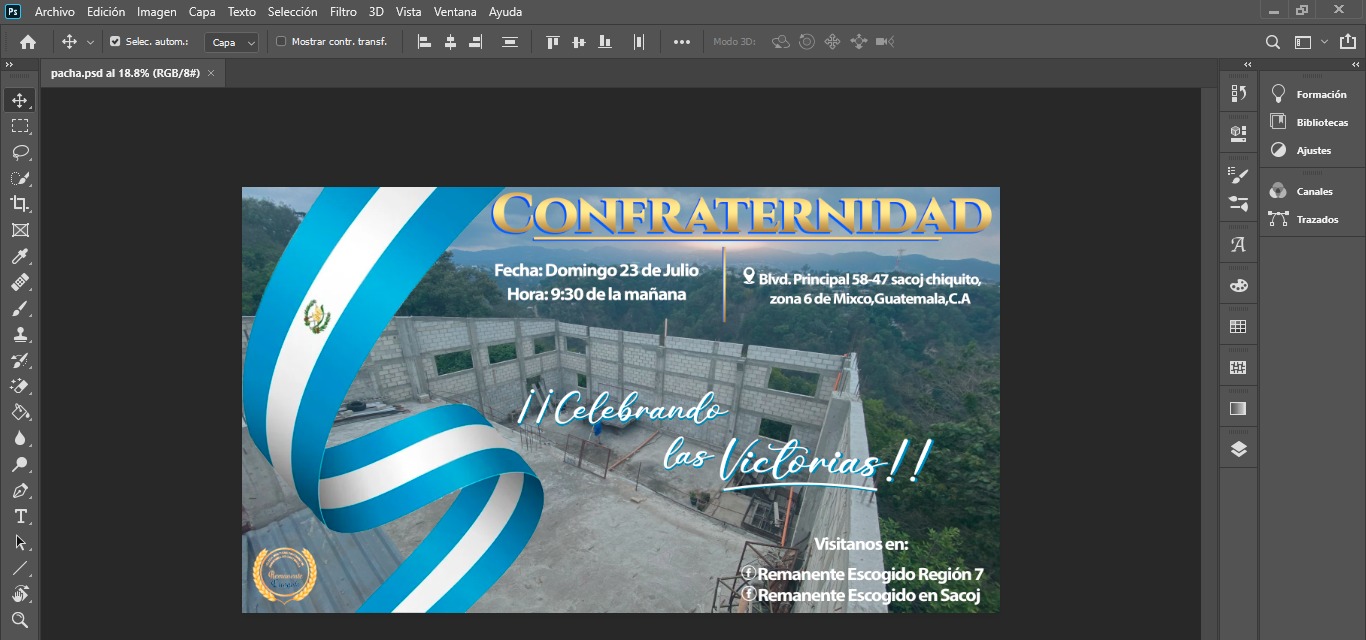The image size is (1366, 640).
Task: Select the Crop tool
Action: tap(20, 204)
